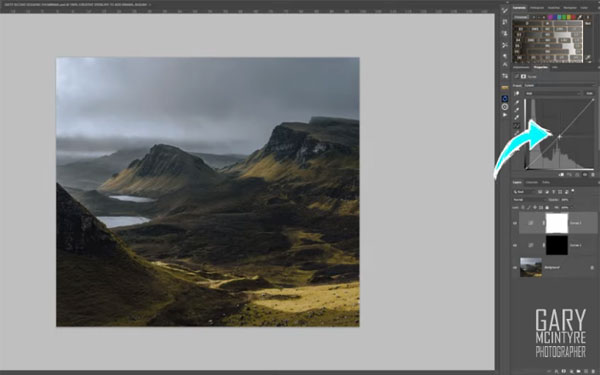This screenshot has width=600, height=375.
Task: Hide the Background layer eye icon
Action: pyautogui.click(x=515, y=267)
